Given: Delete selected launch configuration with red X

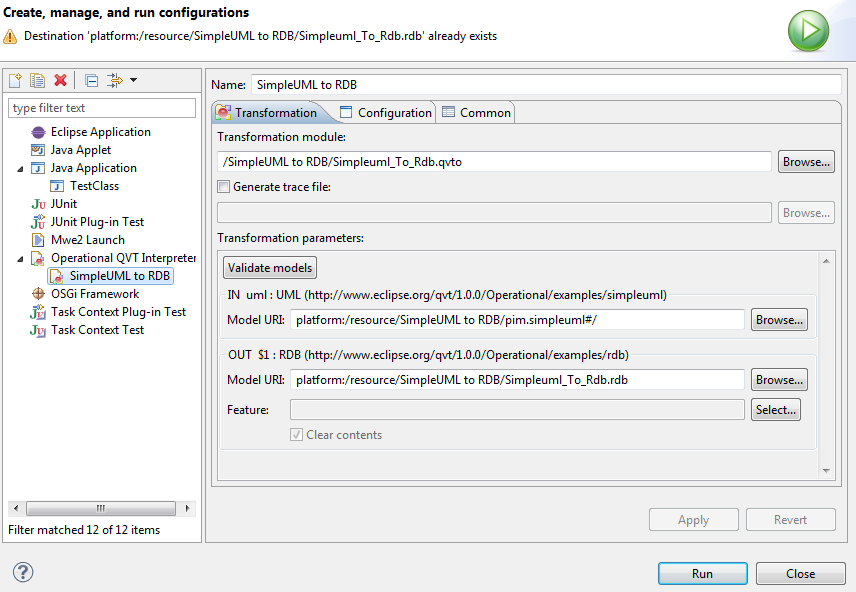Looking at the screenshot, I should (61, 80).
